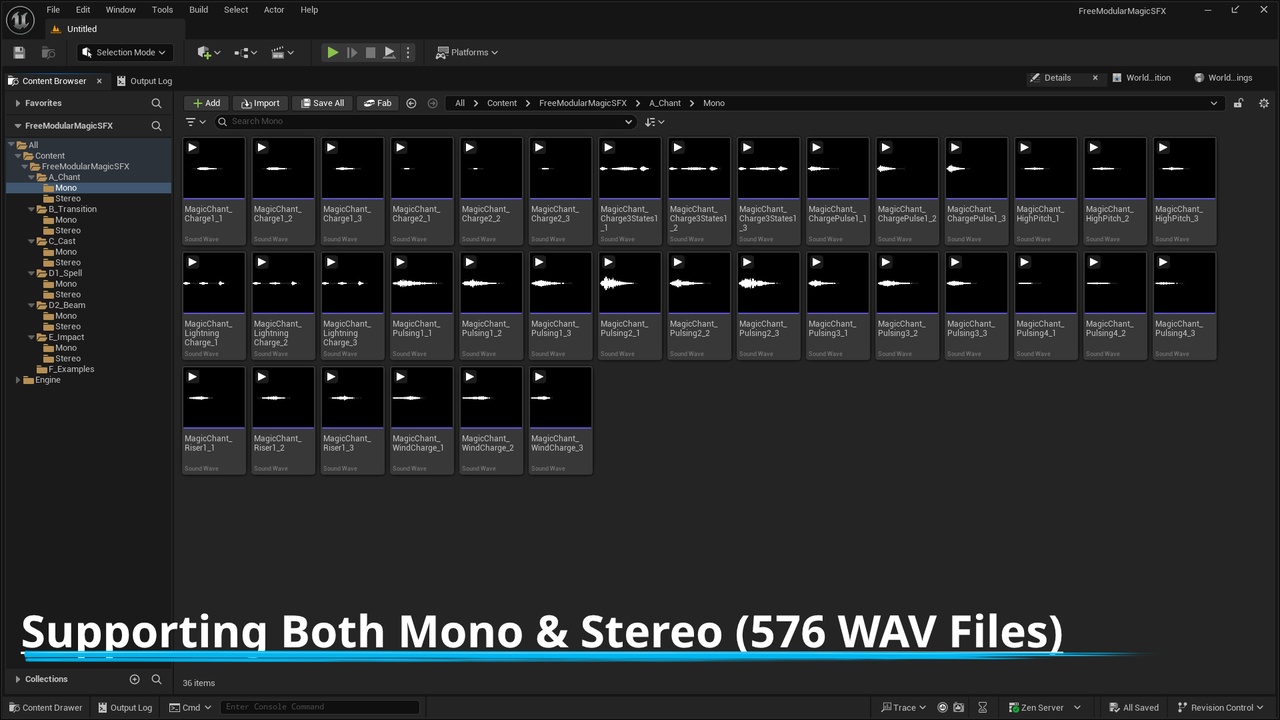Open the Trace dropdown in status bar
Viewport: 1280px width, 720px height.
click(904, 707)
